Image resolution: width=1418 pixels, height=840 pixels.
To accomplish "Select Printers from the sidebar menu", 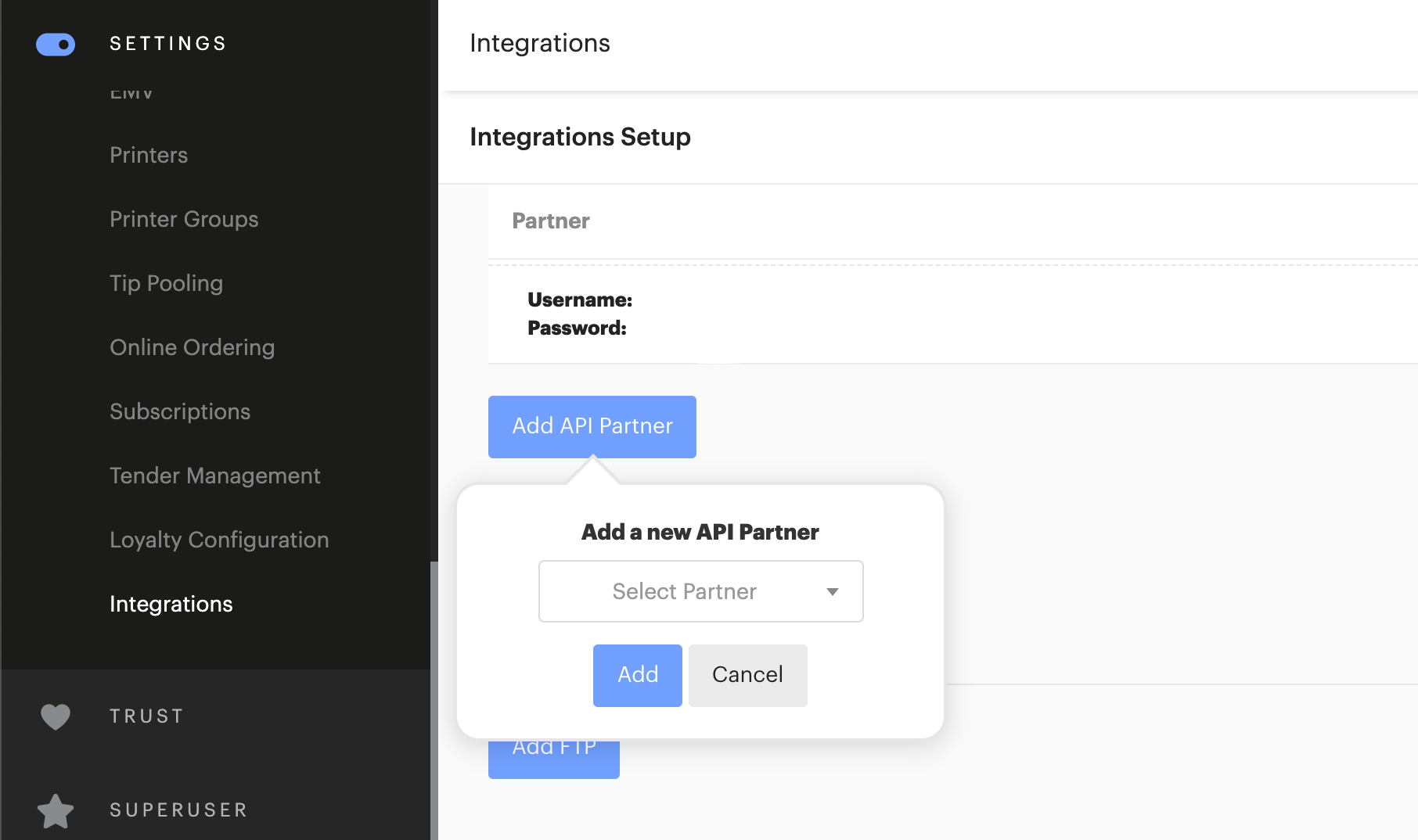I will click(148, 155).
